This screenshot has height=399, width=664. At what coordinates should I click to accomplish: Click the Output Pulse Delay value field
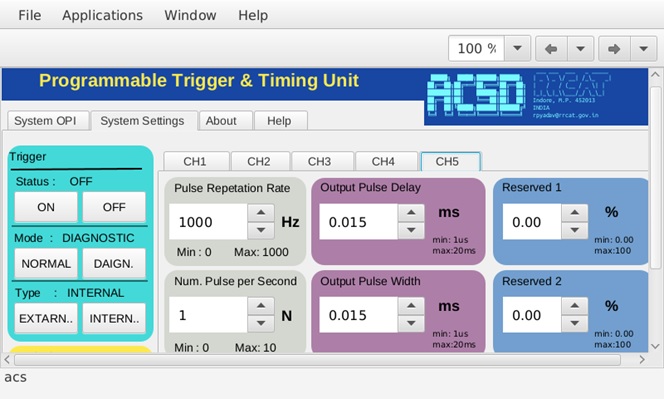pyautogui.click(x=358, y=222)
